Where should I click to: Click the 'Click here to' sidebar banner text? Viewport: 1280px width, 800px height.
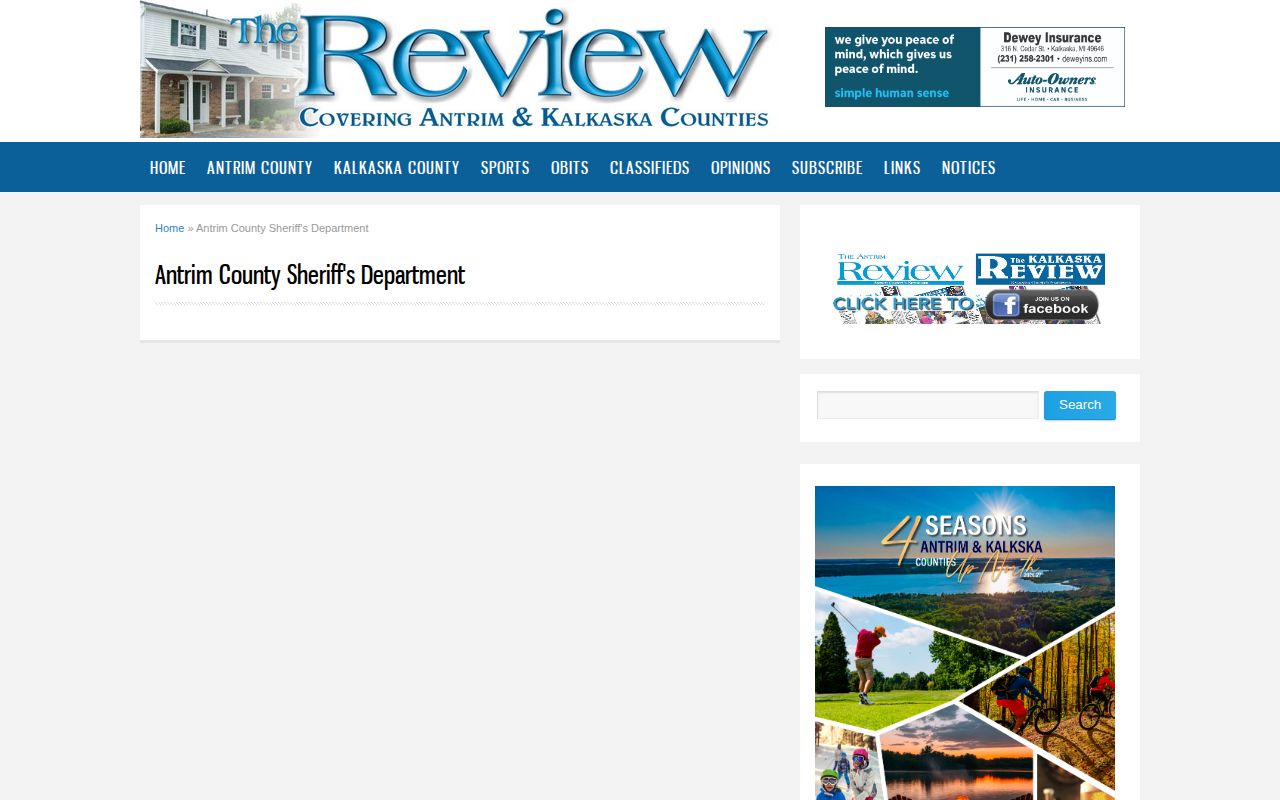(x=904, y=303)
